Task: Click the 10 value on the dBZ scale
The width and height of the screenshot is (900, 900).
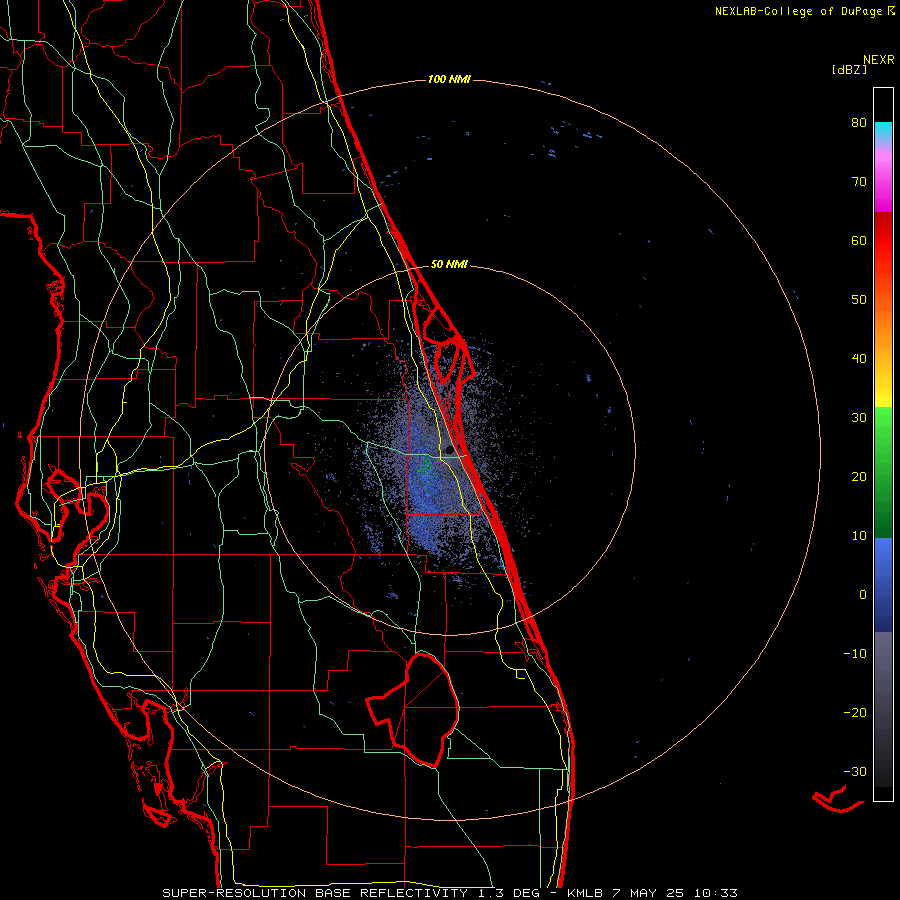Action: tap(859, 536)
